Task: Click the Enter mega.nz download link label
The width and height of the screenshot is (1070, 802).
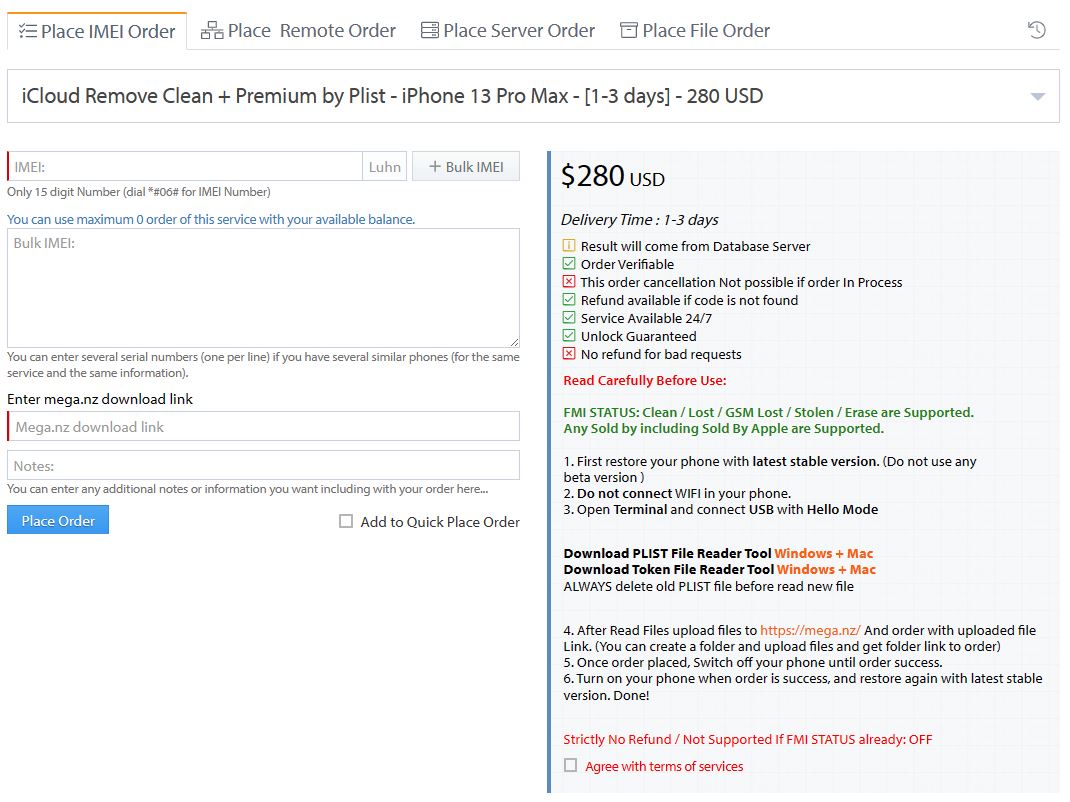Action: tap(100, 399)
